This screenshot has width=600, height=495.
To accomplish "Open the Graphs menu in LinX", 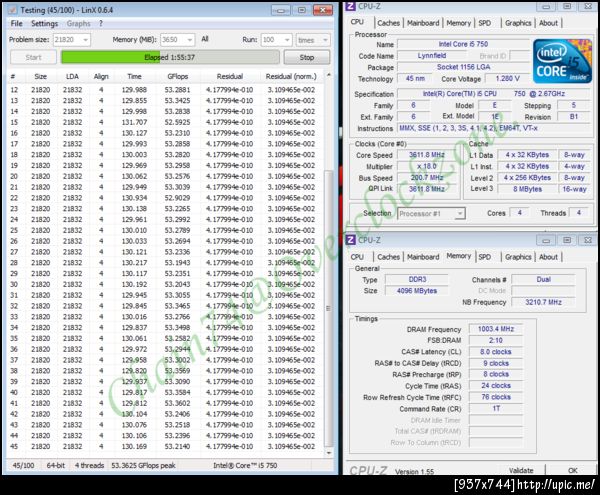I will pos(78,24).
